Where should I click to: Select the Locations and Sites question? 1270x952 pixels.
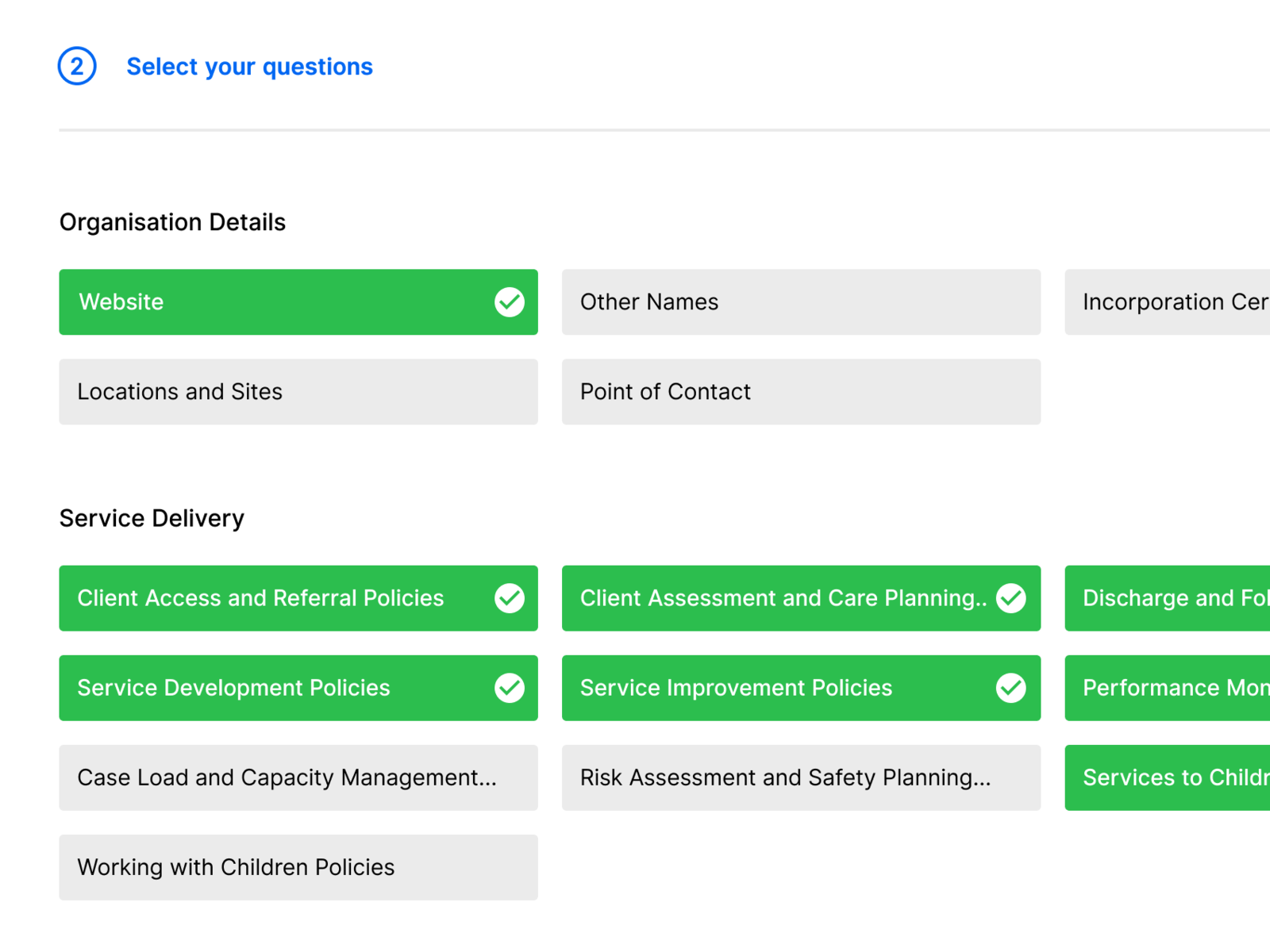[298, 392]
